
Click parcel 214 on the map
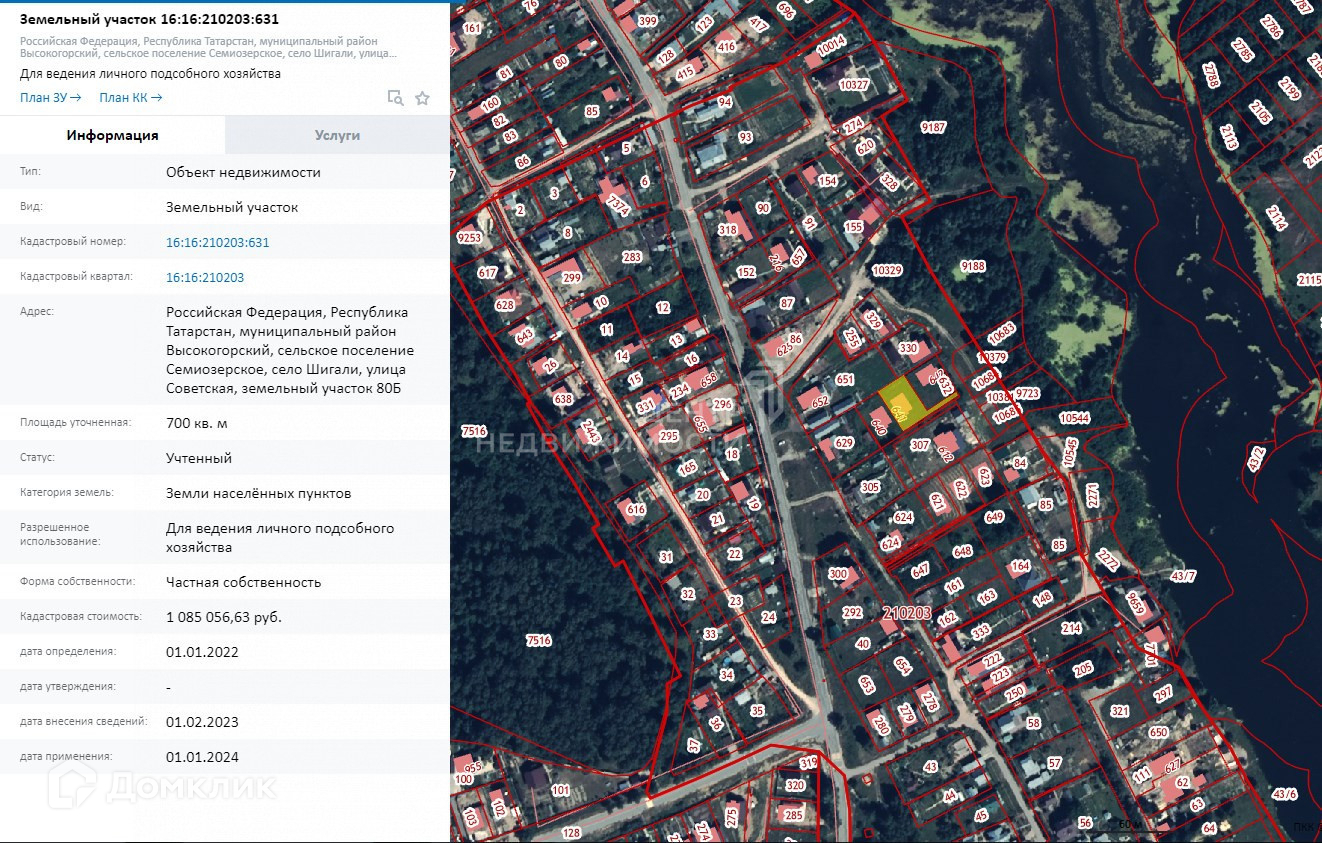(x=1071, y=628)
